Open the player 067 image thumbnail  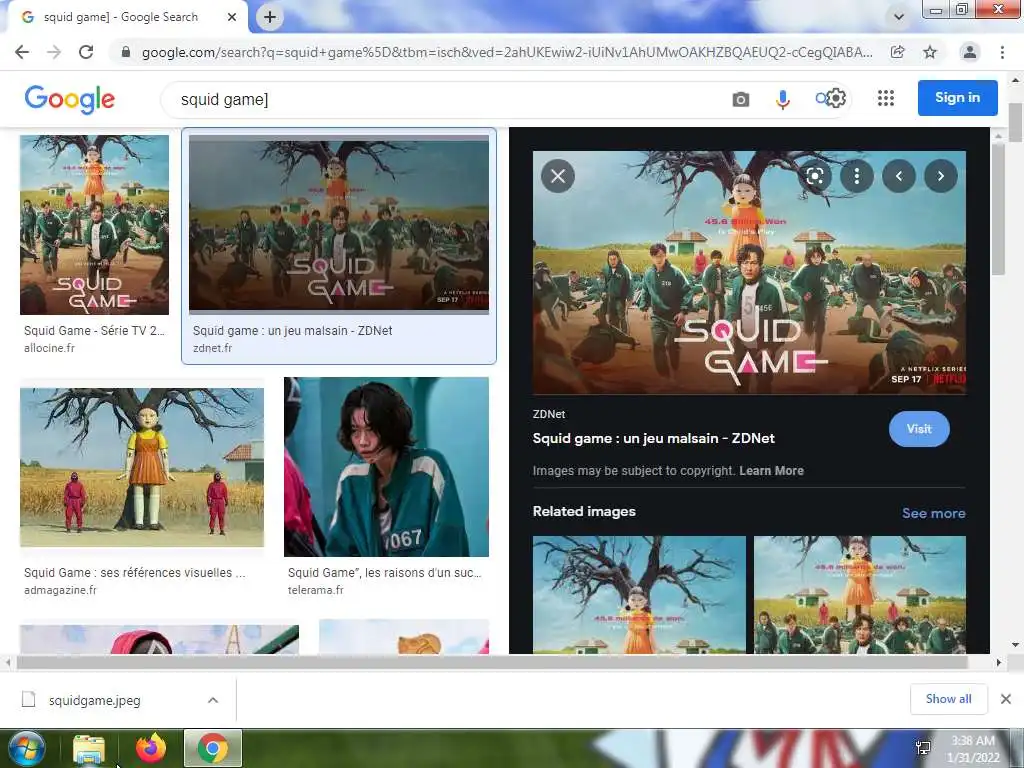coord(386,466)
